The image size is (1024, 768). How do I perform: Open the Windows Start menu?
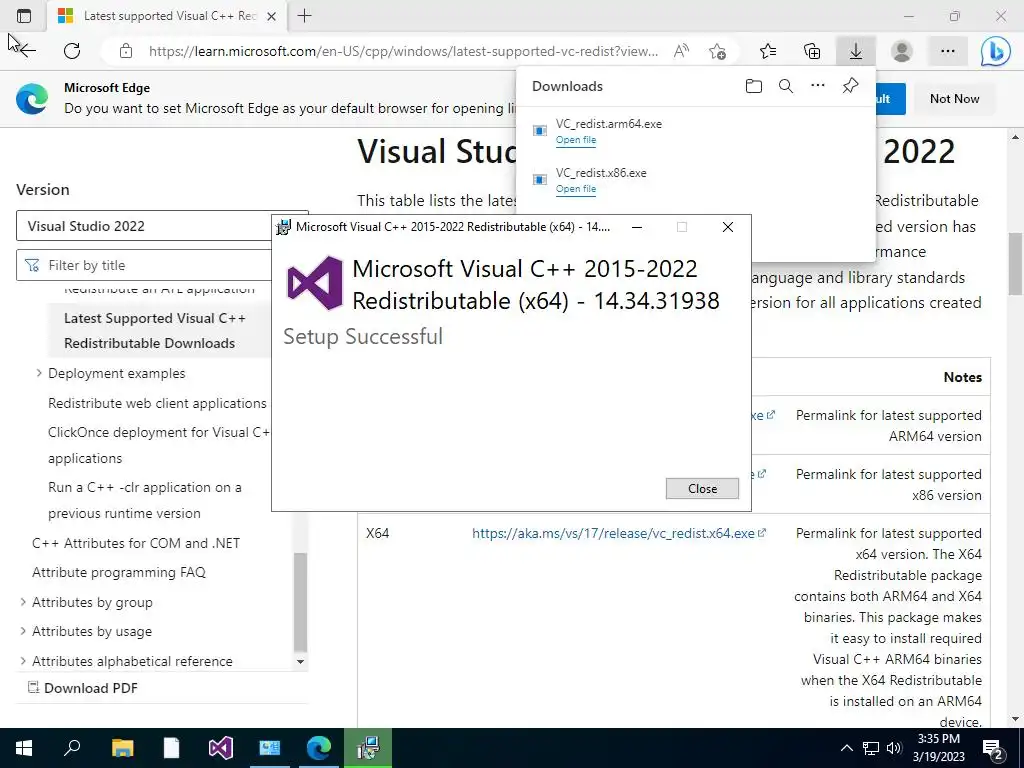[24, 748]
